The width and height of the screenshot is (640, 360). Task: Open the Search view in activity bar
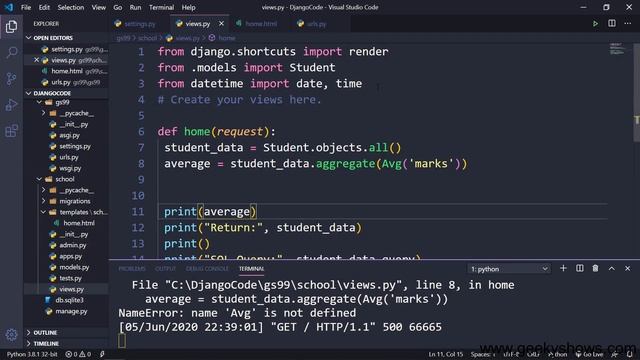click(x=11, y=52)
